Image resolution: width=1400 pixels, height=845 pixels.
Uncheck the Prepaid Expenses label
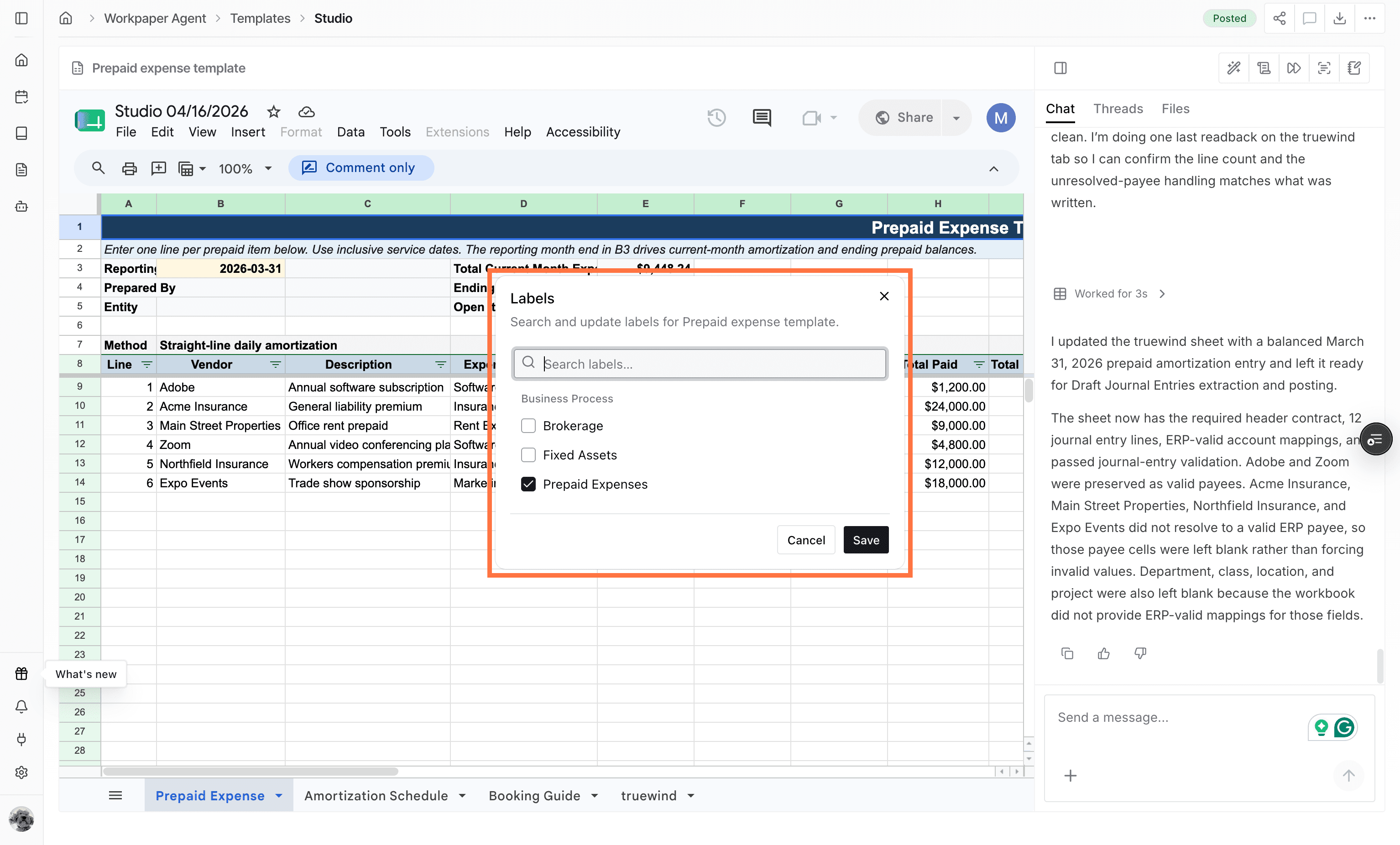coord(528,484)
